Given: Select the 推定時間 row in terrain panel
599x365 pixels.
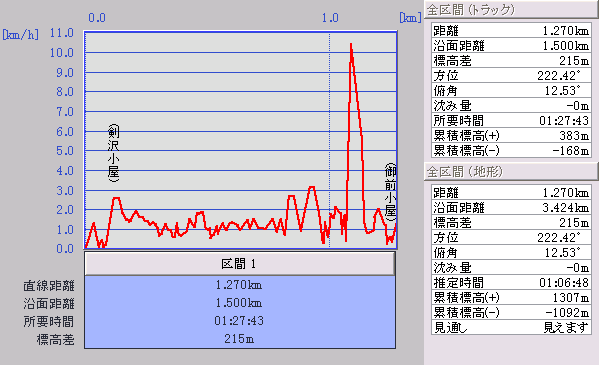Looking at the screenshot, I should coord(511,283).
